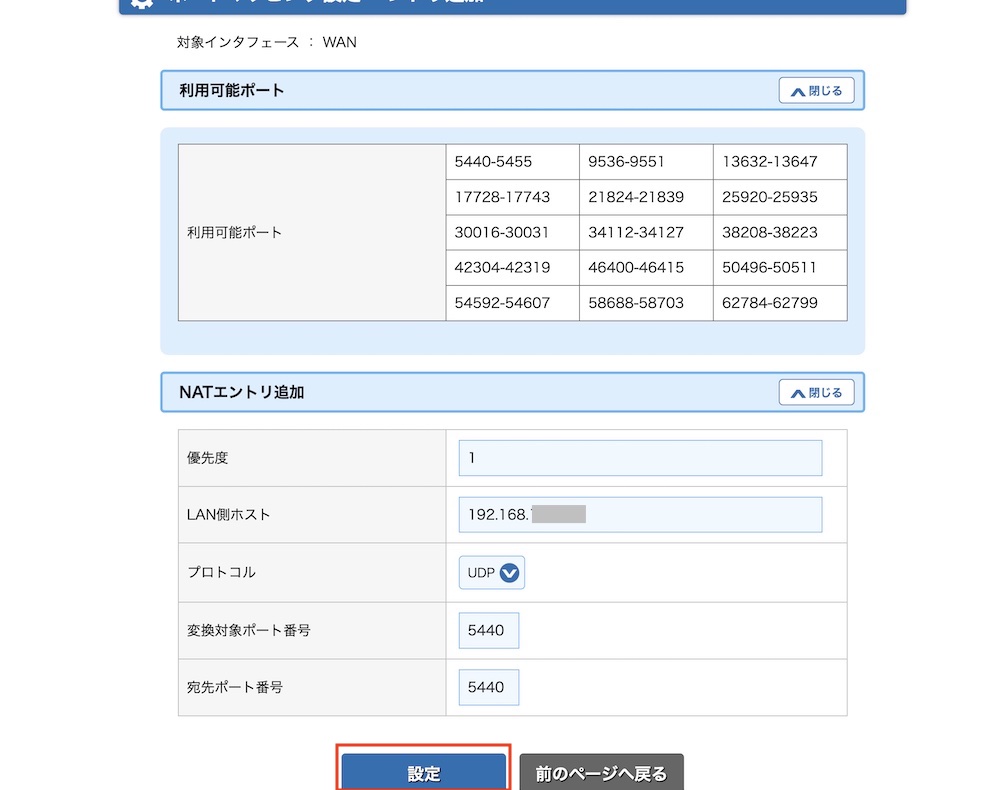The width and height of the screenshot is (1000, 790).
Task: Collapse the NATエントリ追加 section with 閉じる
Action: (816, 393)
